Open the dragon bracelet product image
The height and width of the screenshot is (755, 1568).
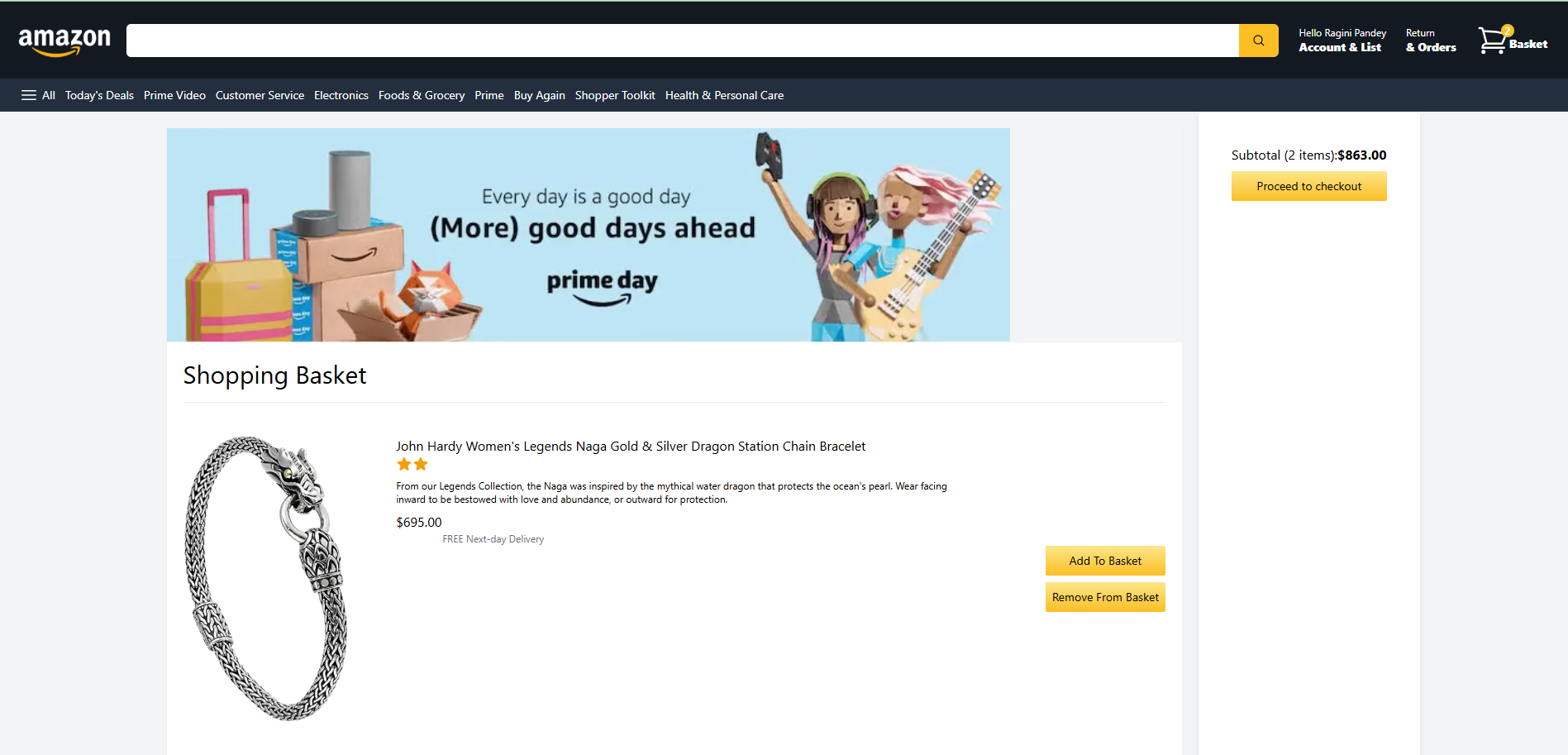click(266, 578)
